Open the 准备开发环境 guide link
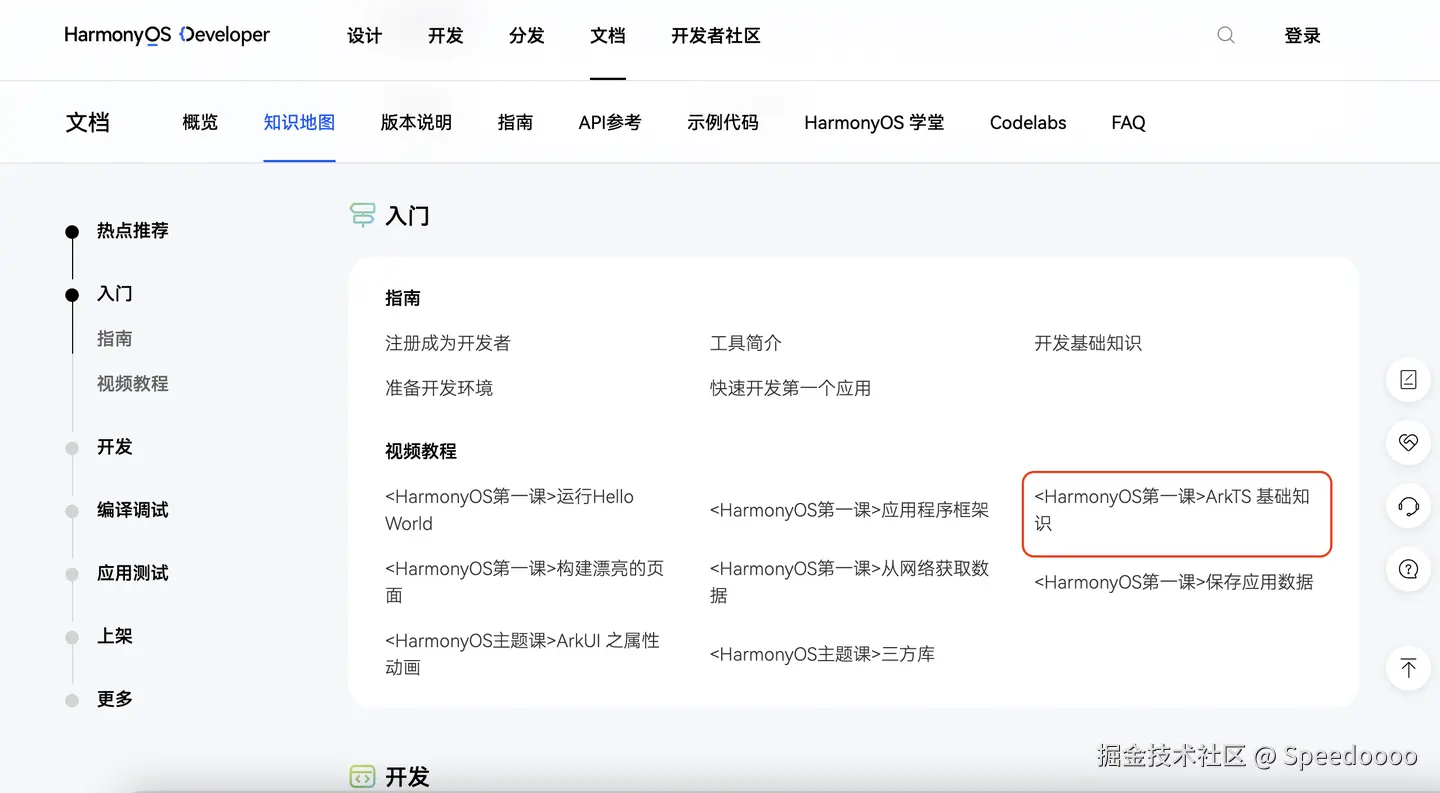 pos(439,388)
